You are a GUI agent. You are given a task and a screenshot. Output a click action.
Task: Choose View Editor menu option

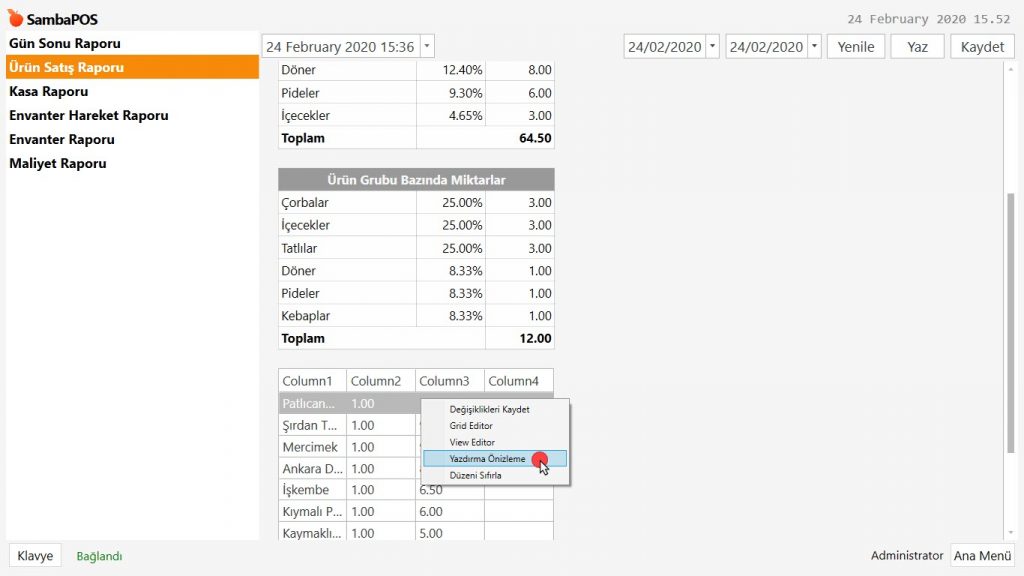coord(472,442)
